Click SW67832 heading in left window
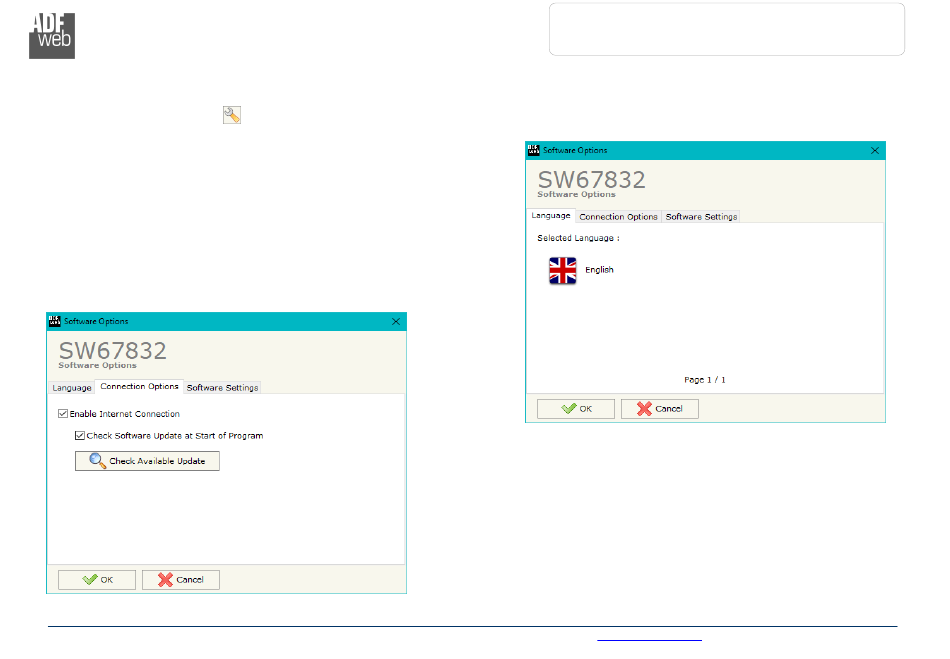This screenshot has width=950, height=659. coord(112,351)
